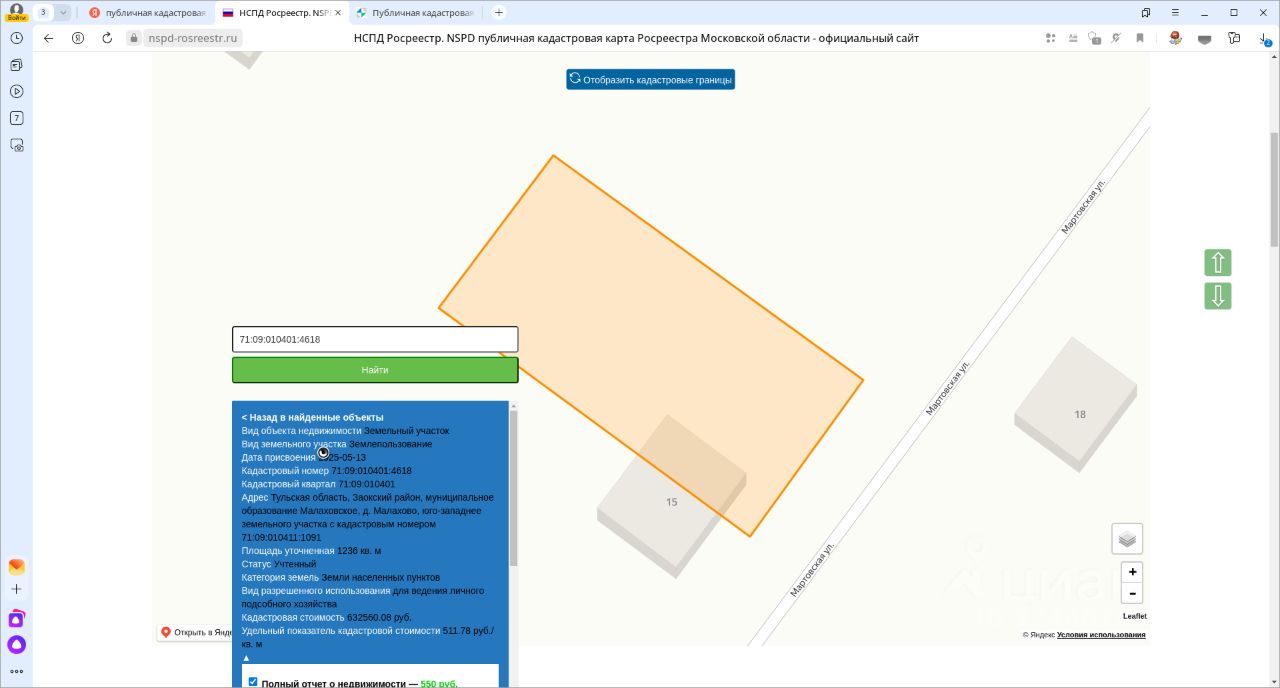Open the Alice smart home icon in sidebar

(16, 619)
